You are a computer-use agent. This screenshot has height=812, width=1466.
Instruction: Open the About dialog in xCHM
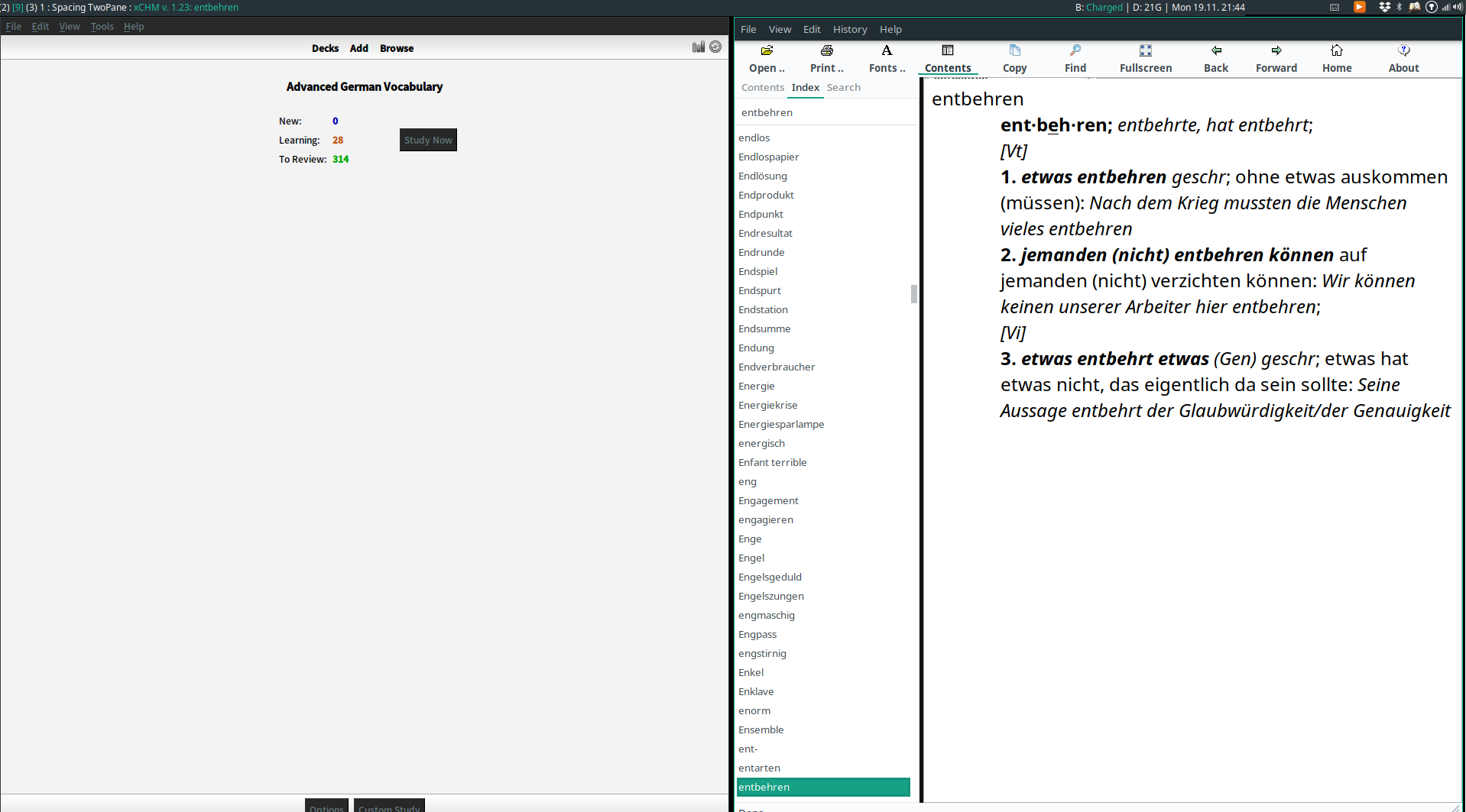tap(1403, 57)
